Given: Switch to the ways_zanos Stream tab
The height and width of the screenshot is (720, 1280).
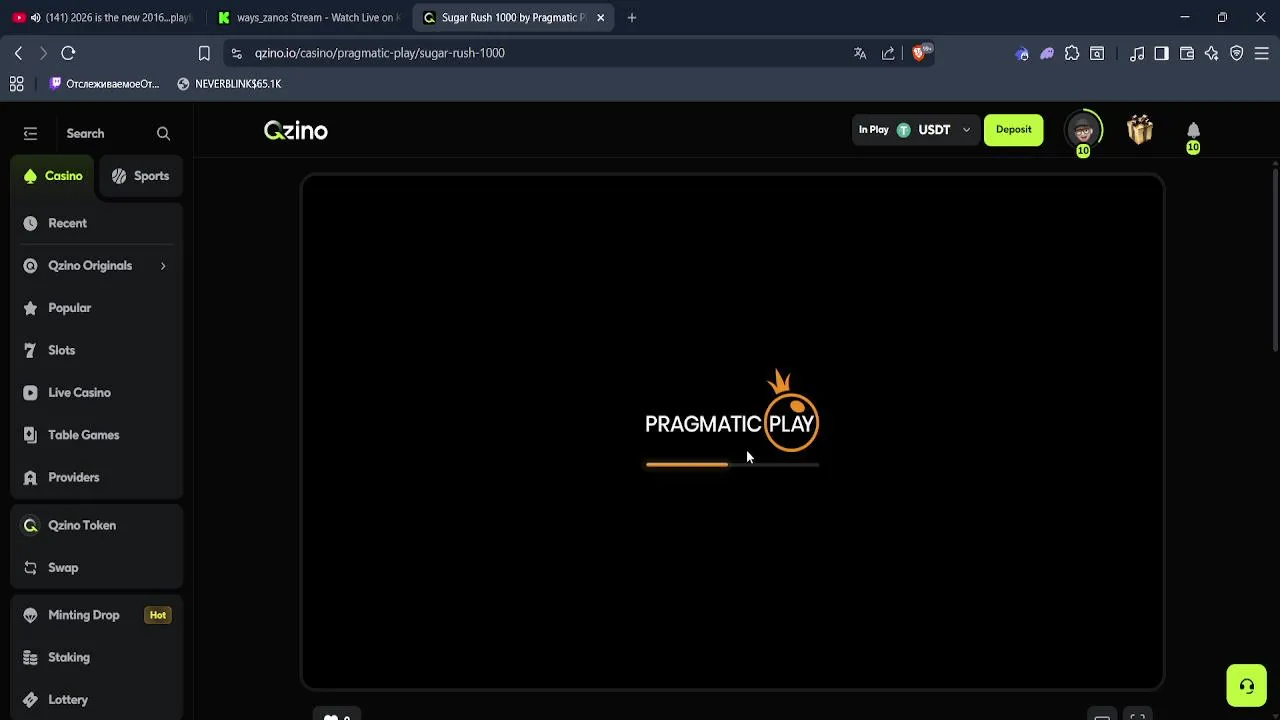Looking at the screenshot, I should point(307,18).
